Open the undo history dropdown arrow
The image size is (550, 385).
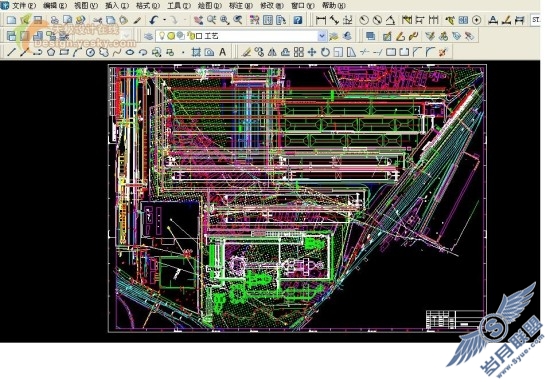(164, 20)
